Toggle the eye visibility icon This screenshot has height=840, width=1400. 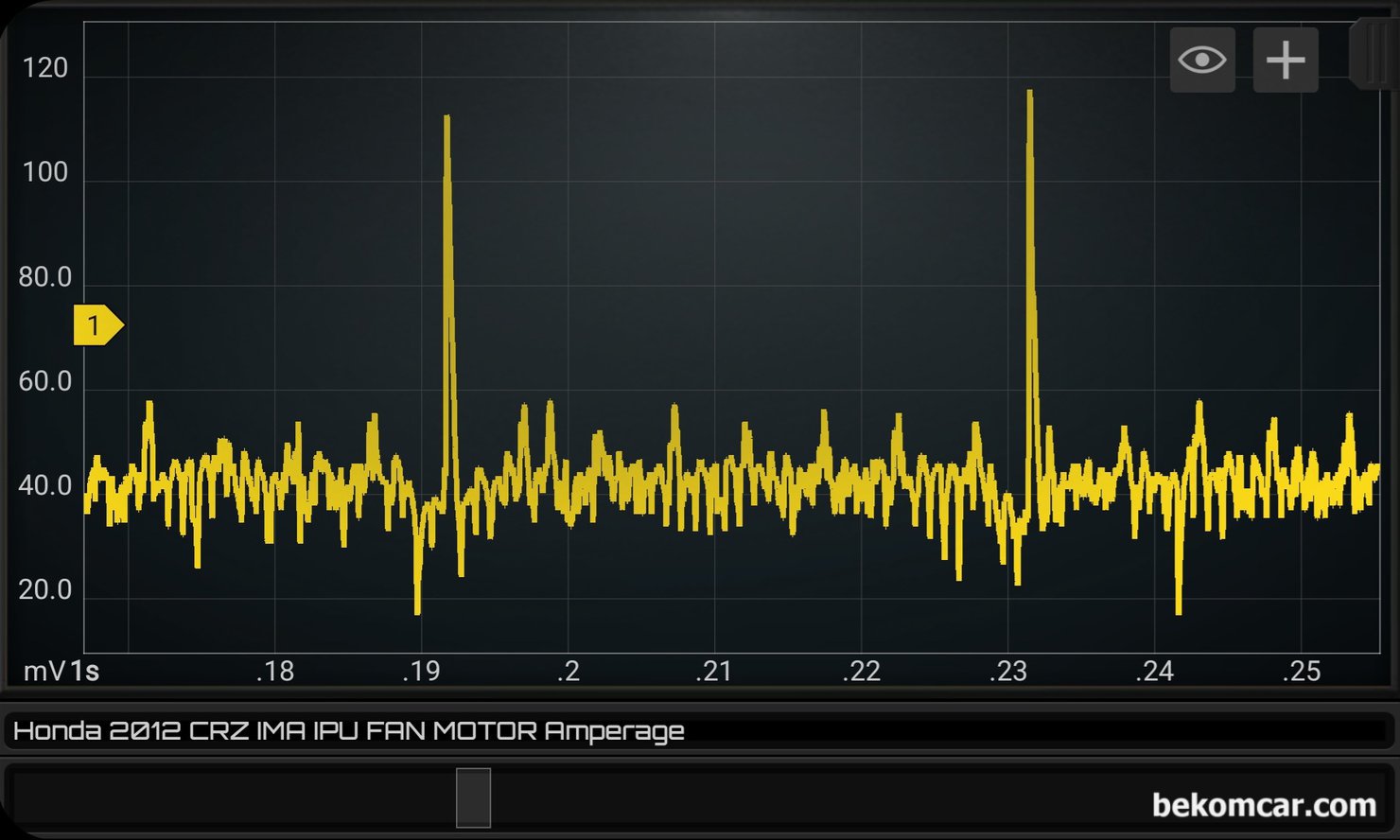point(1201,61)
